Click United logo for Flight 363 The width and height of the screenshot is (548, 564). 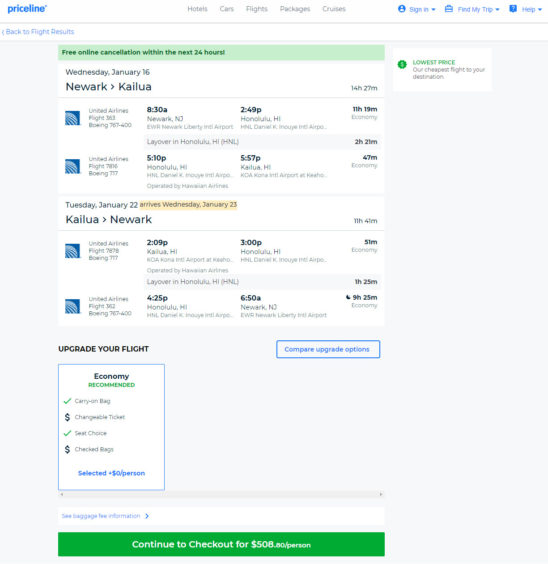pyautogui.click(x=73, y=118)
